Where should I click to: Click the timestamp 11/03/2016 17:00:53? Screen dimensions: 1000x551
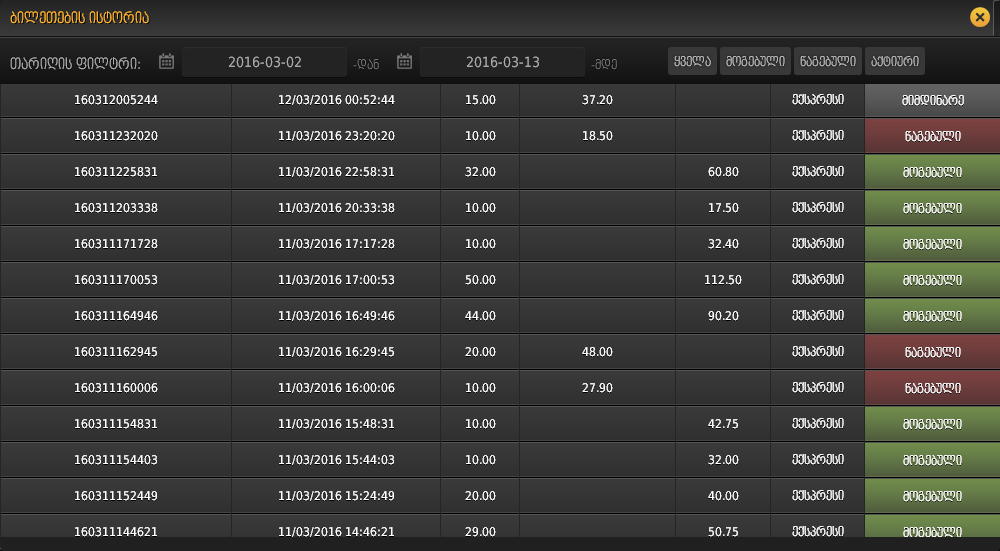(x=336, y=280)
